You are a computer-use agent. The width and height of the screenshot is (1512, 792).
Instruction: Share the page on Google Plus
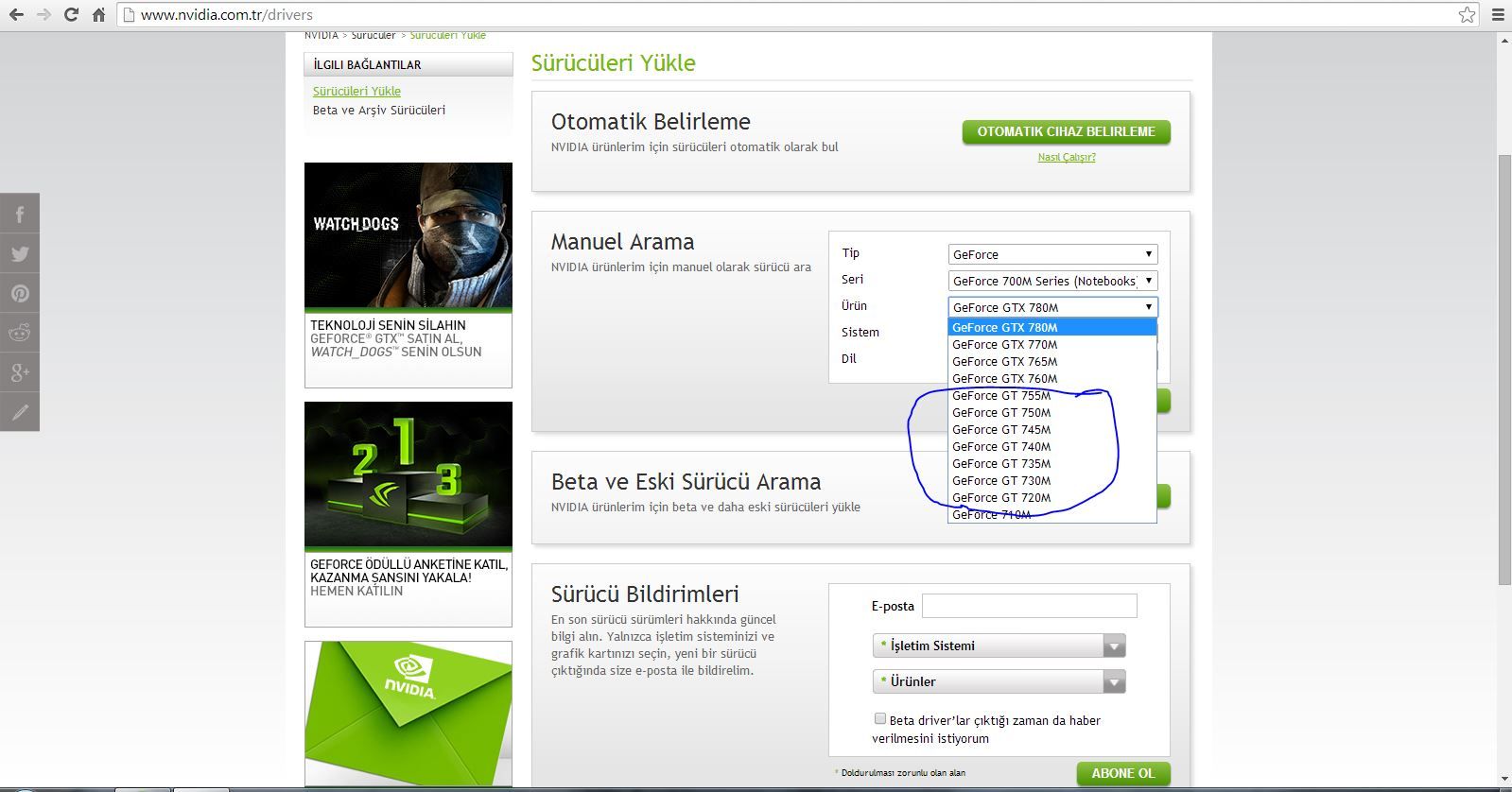point(20,372)
